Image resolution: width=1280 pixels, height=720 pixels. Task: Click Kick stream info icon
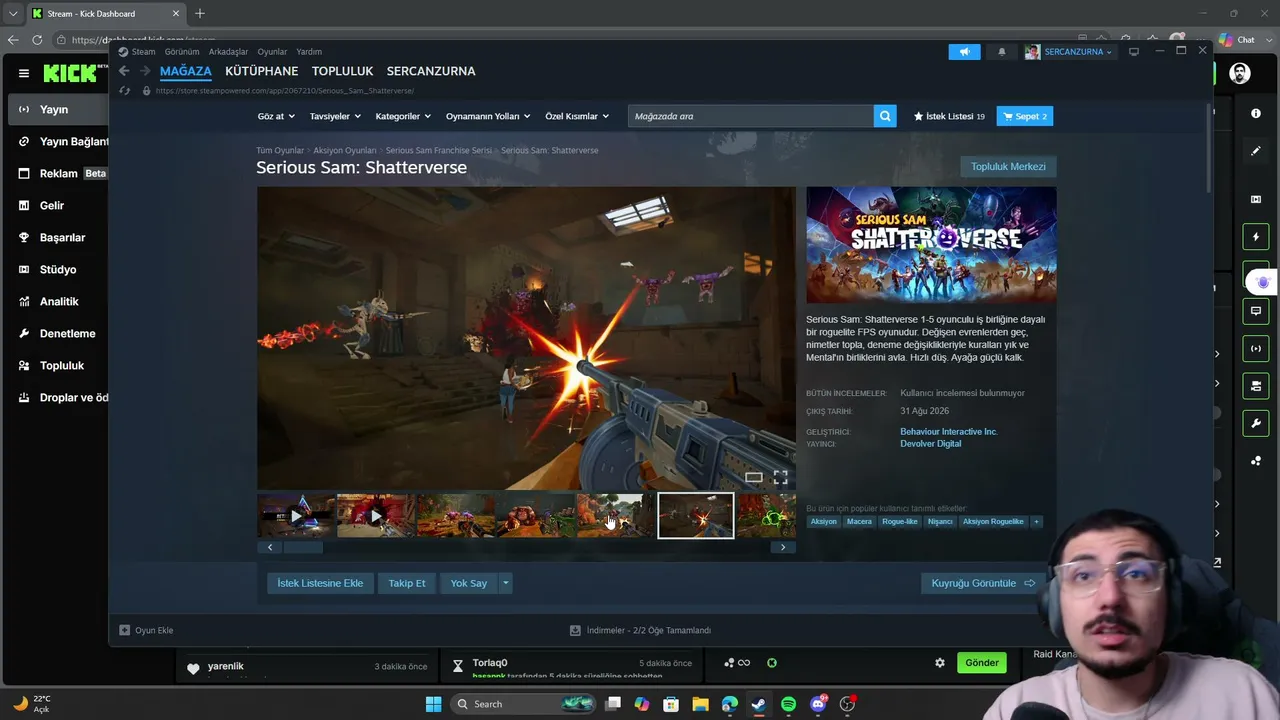coord(1256,113)
